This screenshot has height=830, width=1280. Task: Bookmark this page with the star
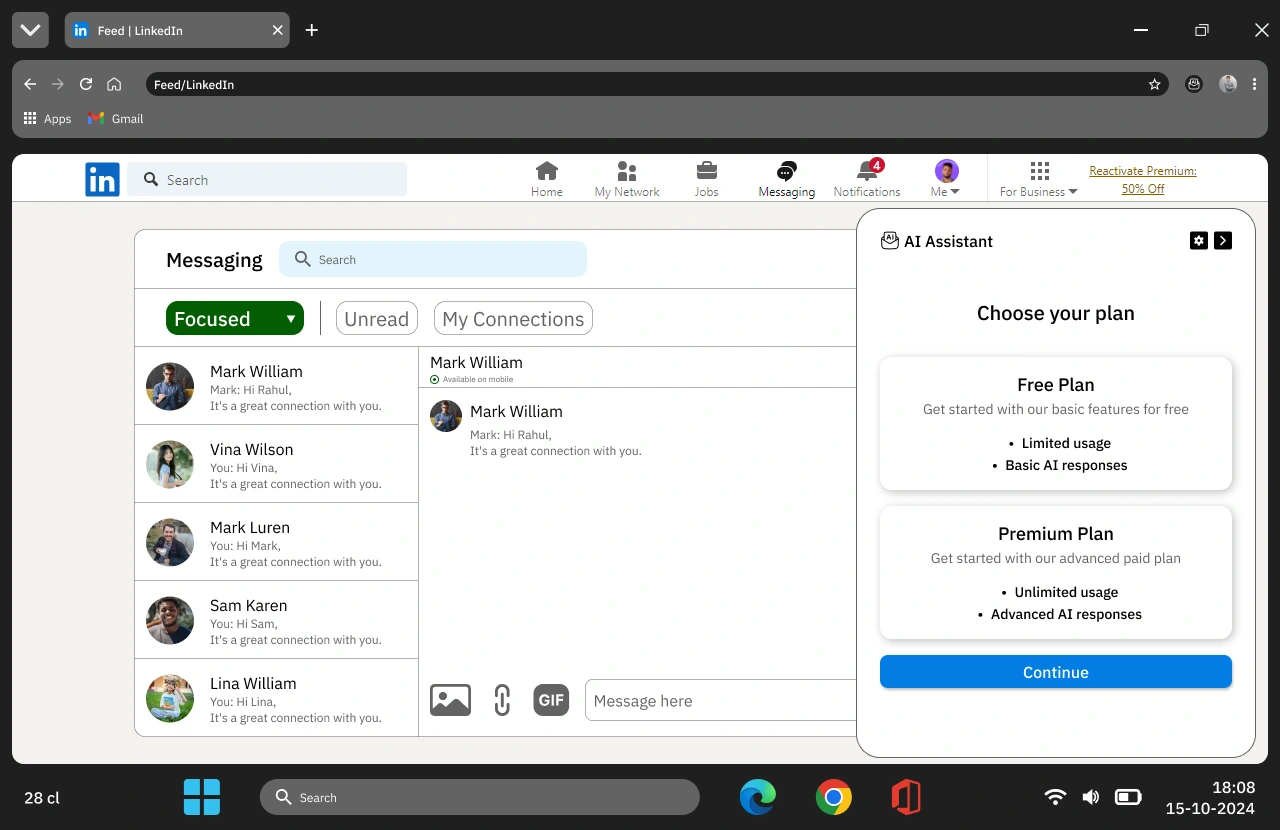coord(1155,85)
